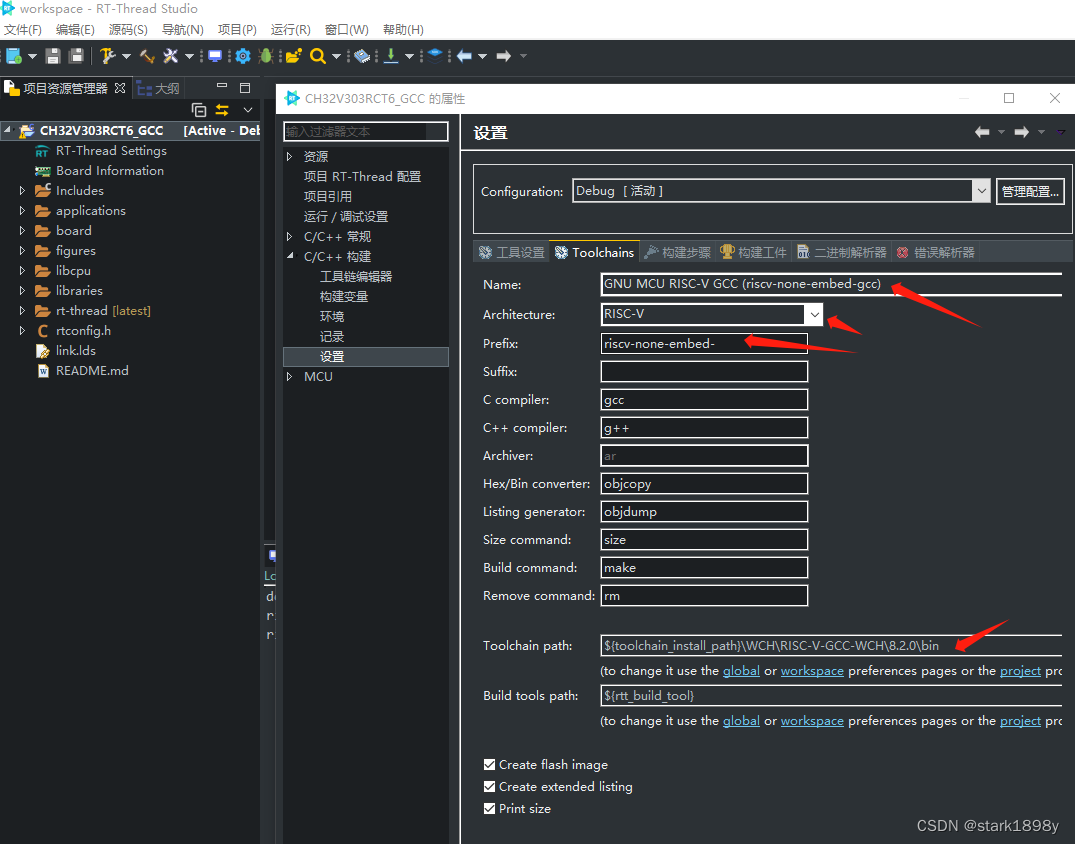Click the Save All toolbar icon

click(76, 56)
